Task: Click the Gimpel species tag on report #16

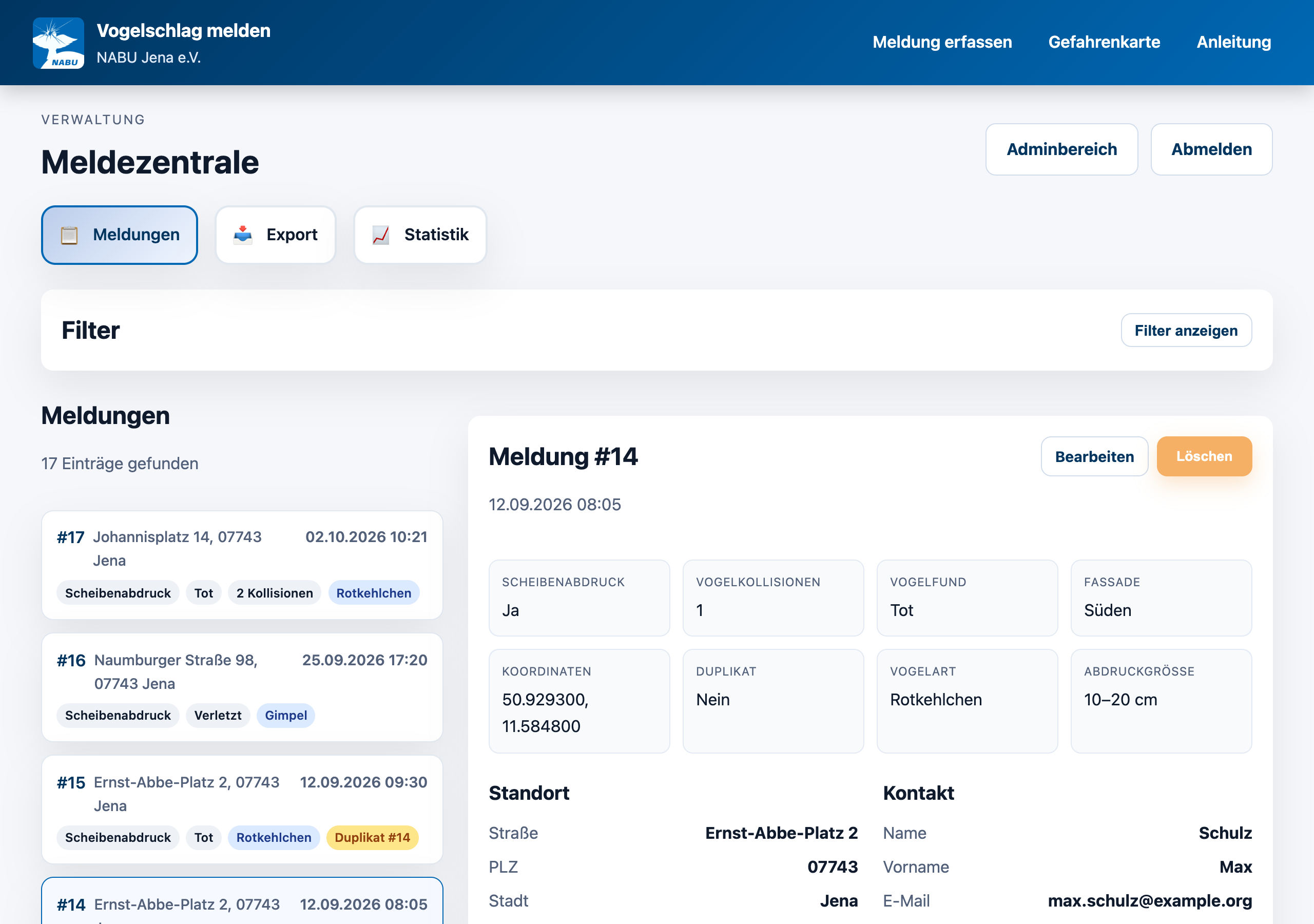Action: 285,716
